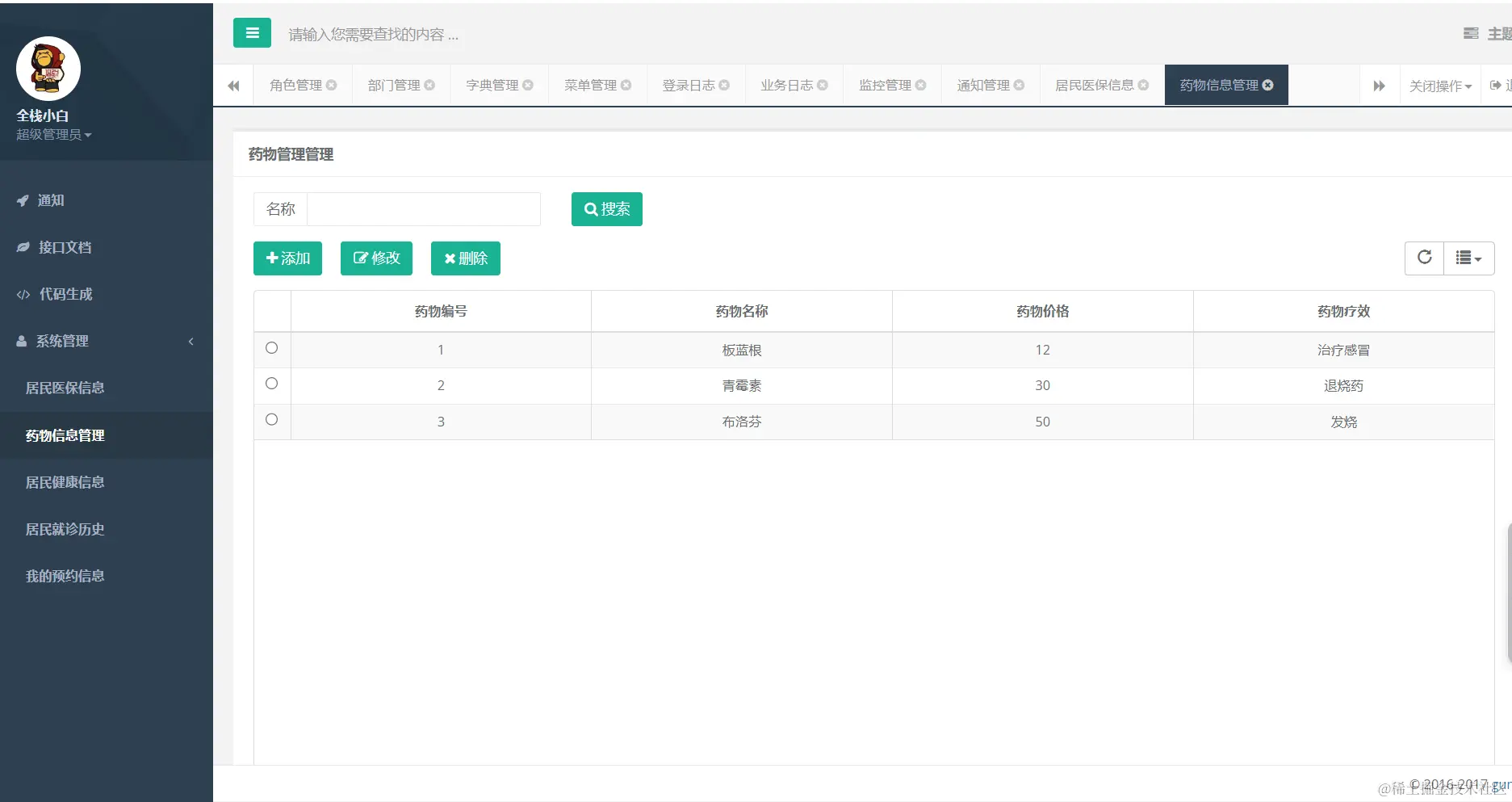Screen dimensions: 1512x802
Task: Click the 退烧药 efficacy cell
Action: coord(1344,385)
